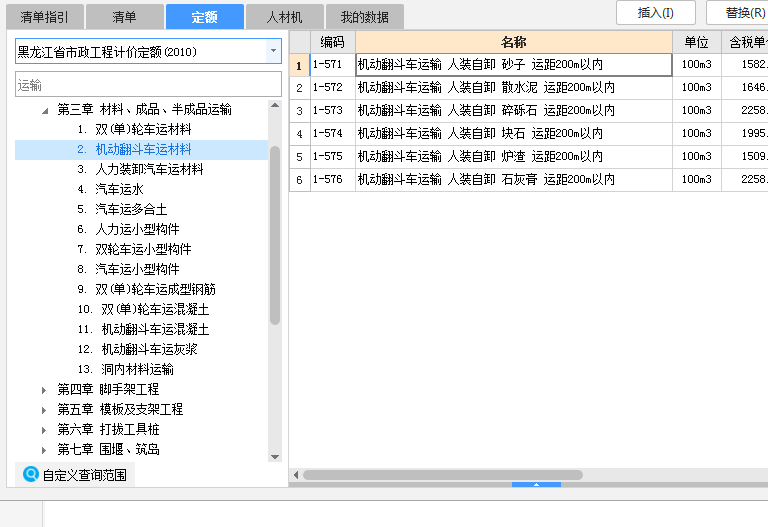Open 自定义查询范围 link text
This screenshot has height=527, width=768.
point(85,475)
